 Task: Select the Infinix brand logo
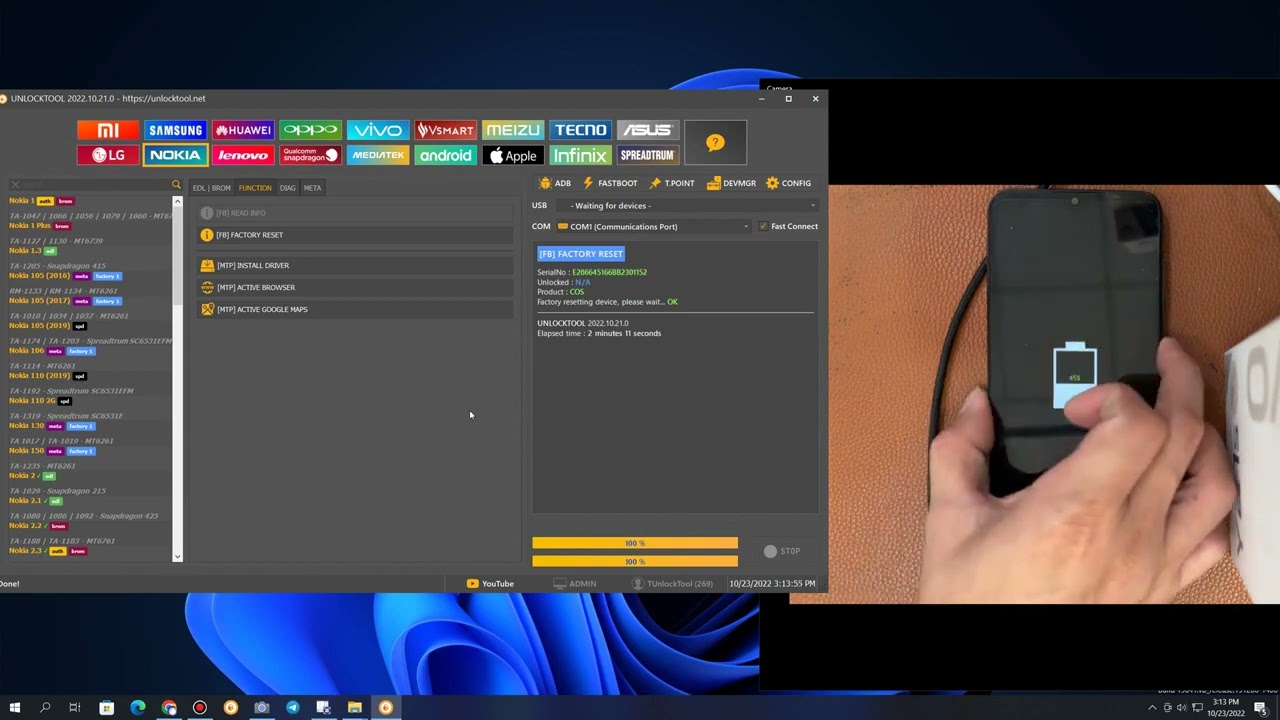(x=580, y=155)
